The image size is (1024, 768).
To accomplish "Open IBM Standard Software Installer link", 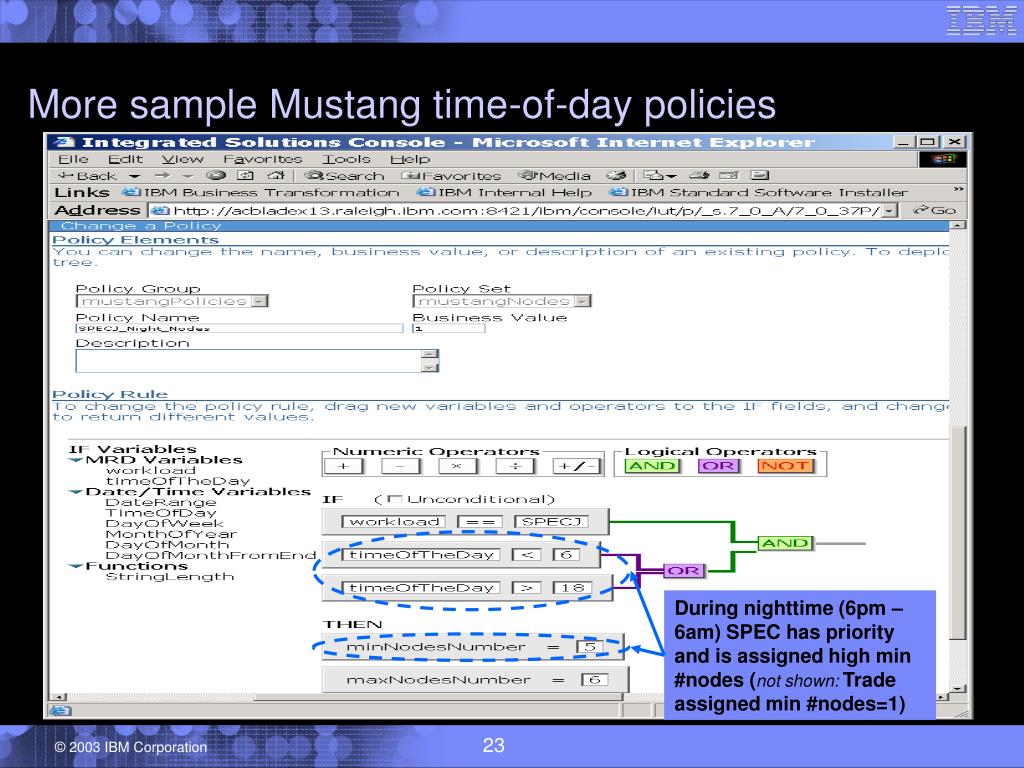I will [758, 193].
